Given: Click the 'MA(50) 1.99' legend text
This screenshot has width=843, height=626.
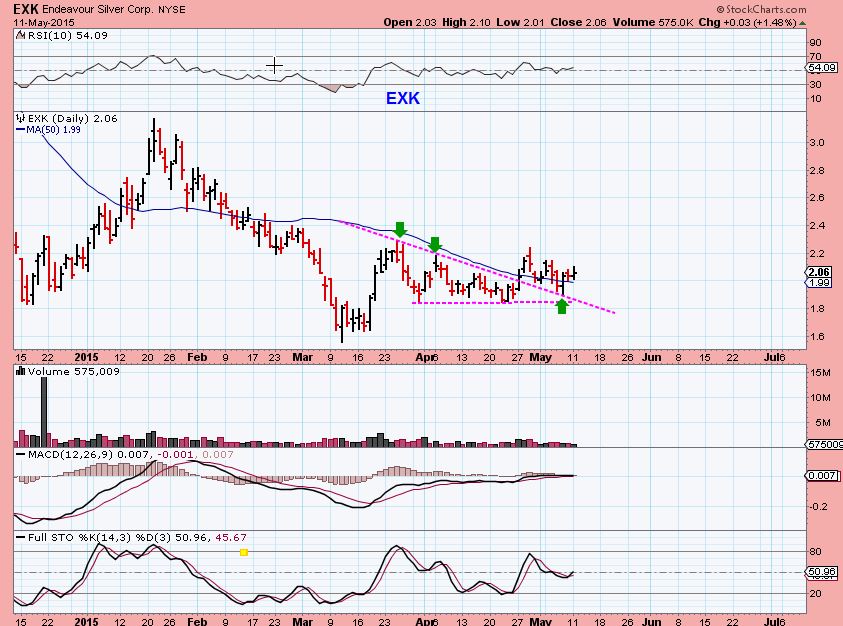Looking at the screenshot, I should click(53, 130).
